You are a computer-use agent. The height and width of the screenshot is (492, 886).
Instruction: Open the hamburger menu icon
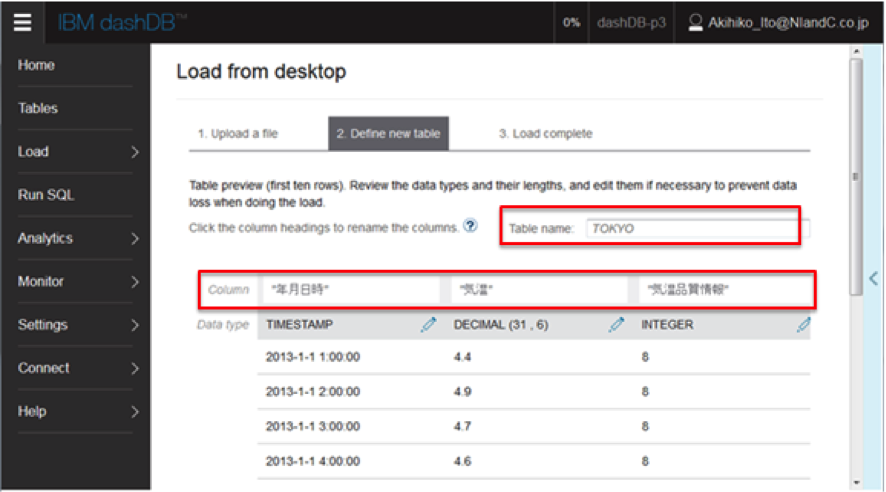click(x=22, y=22)
